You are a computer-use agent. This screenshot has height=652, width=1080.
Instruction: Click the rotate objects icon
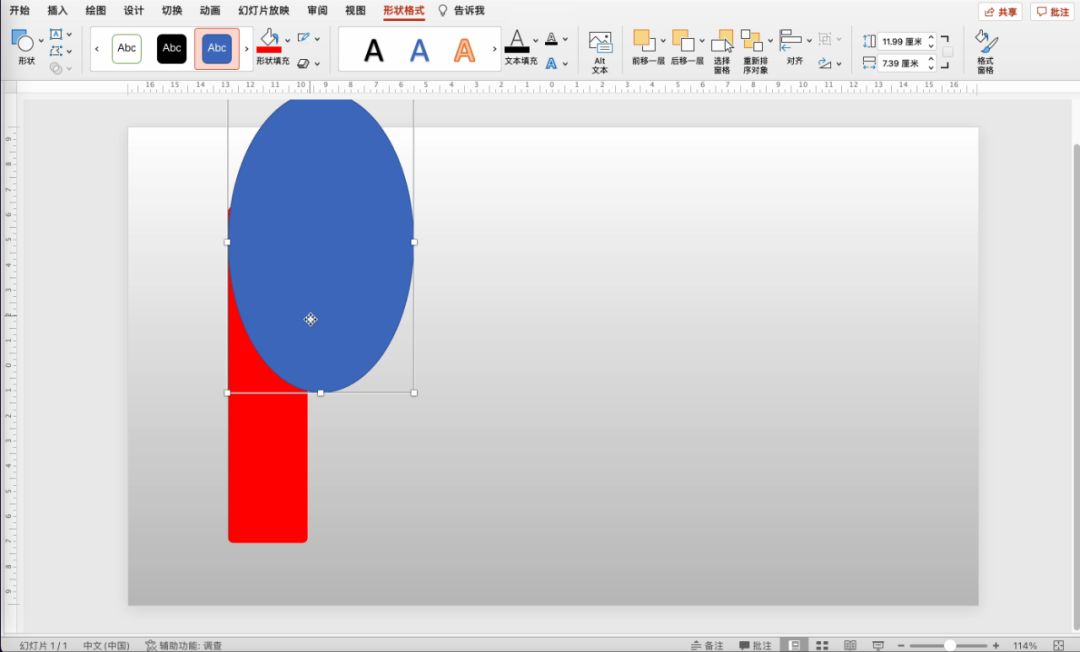pyautogui.click(x=824, y=63)
